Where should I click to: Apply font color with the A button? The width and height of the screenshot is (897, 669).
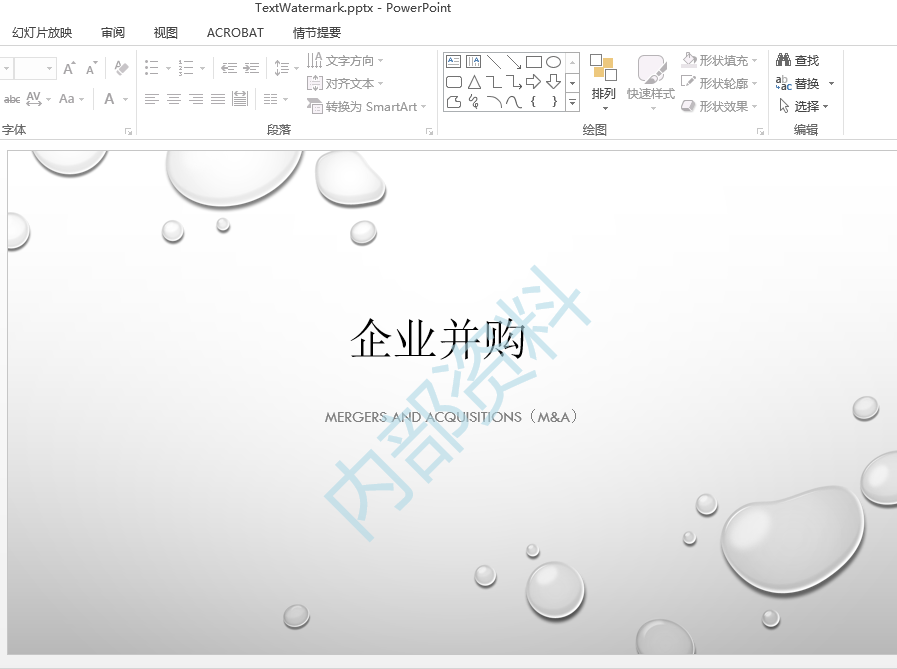tap(109, 99)
